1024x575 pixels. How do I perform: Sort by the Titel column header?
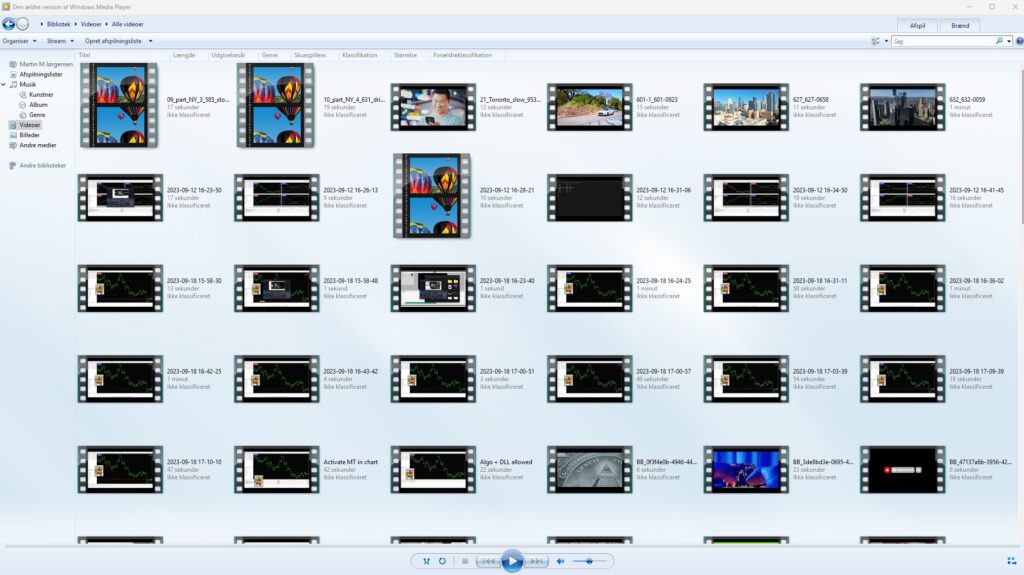point(84,55)
